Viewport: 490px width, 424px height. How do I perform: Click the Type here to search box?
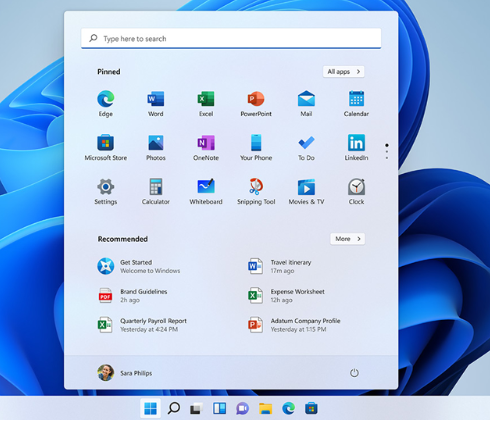[231, 39]
